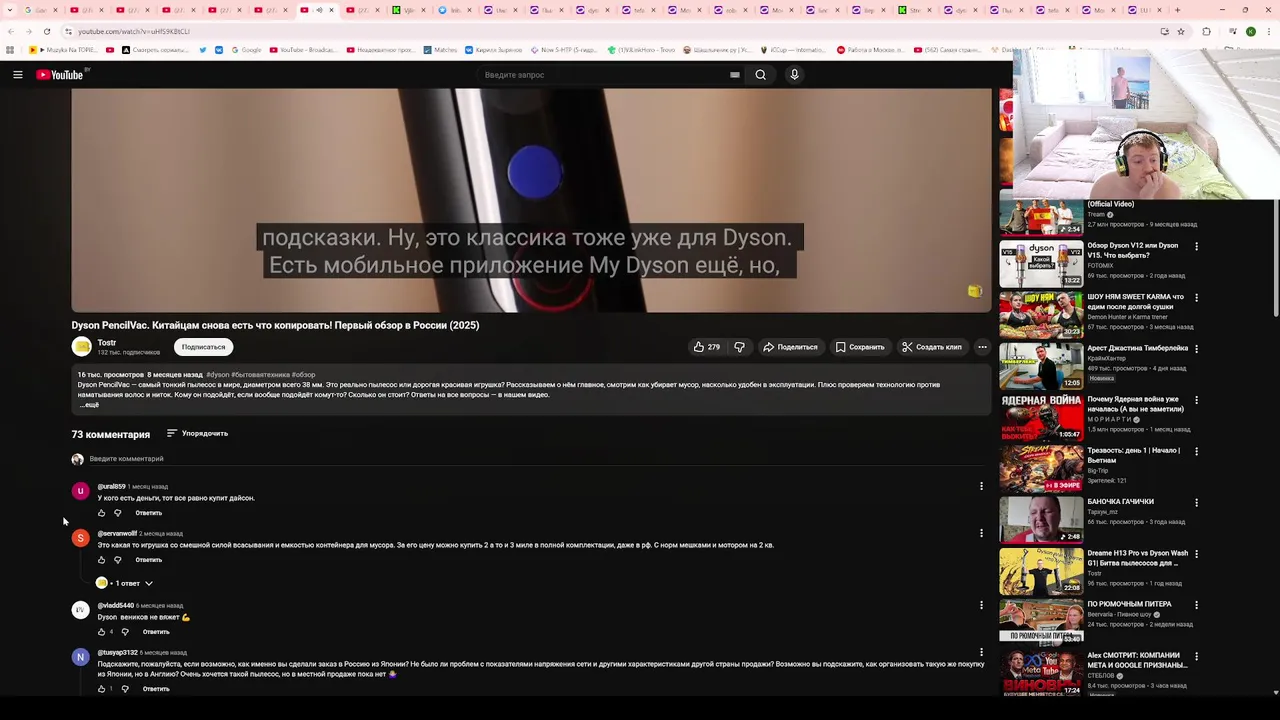Reply to @tusyap3132 via Ответить

156,689
